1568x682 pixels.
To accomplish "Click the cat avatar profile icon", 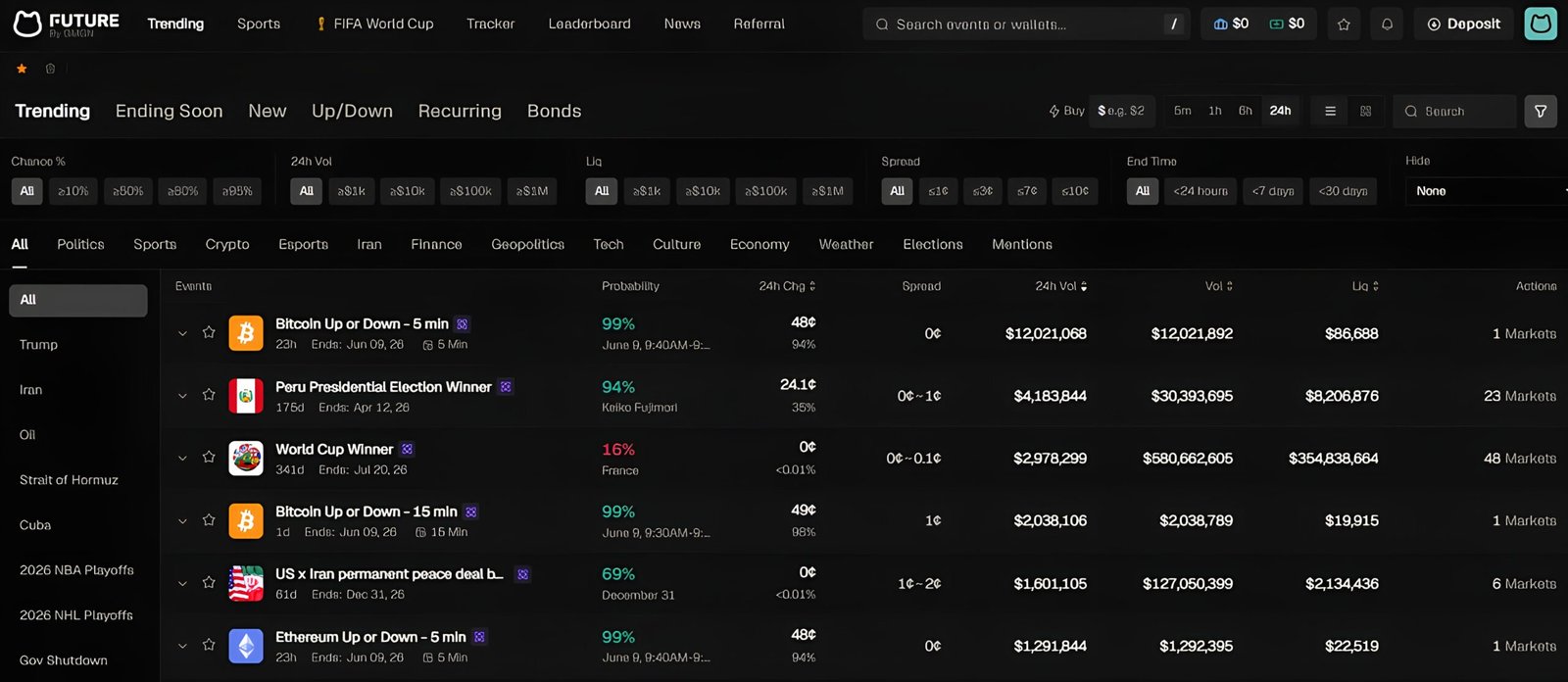I will (x=1541, y=24).
